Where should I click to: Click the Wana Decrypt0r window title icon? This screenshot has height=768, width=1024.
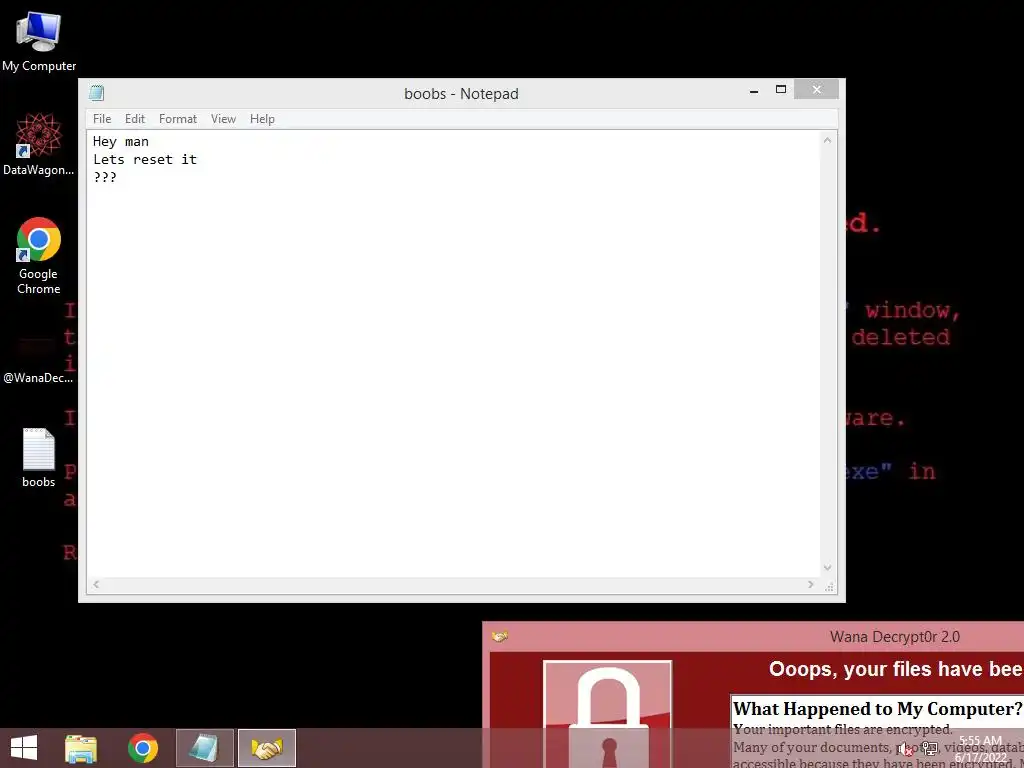click(500, 636)
